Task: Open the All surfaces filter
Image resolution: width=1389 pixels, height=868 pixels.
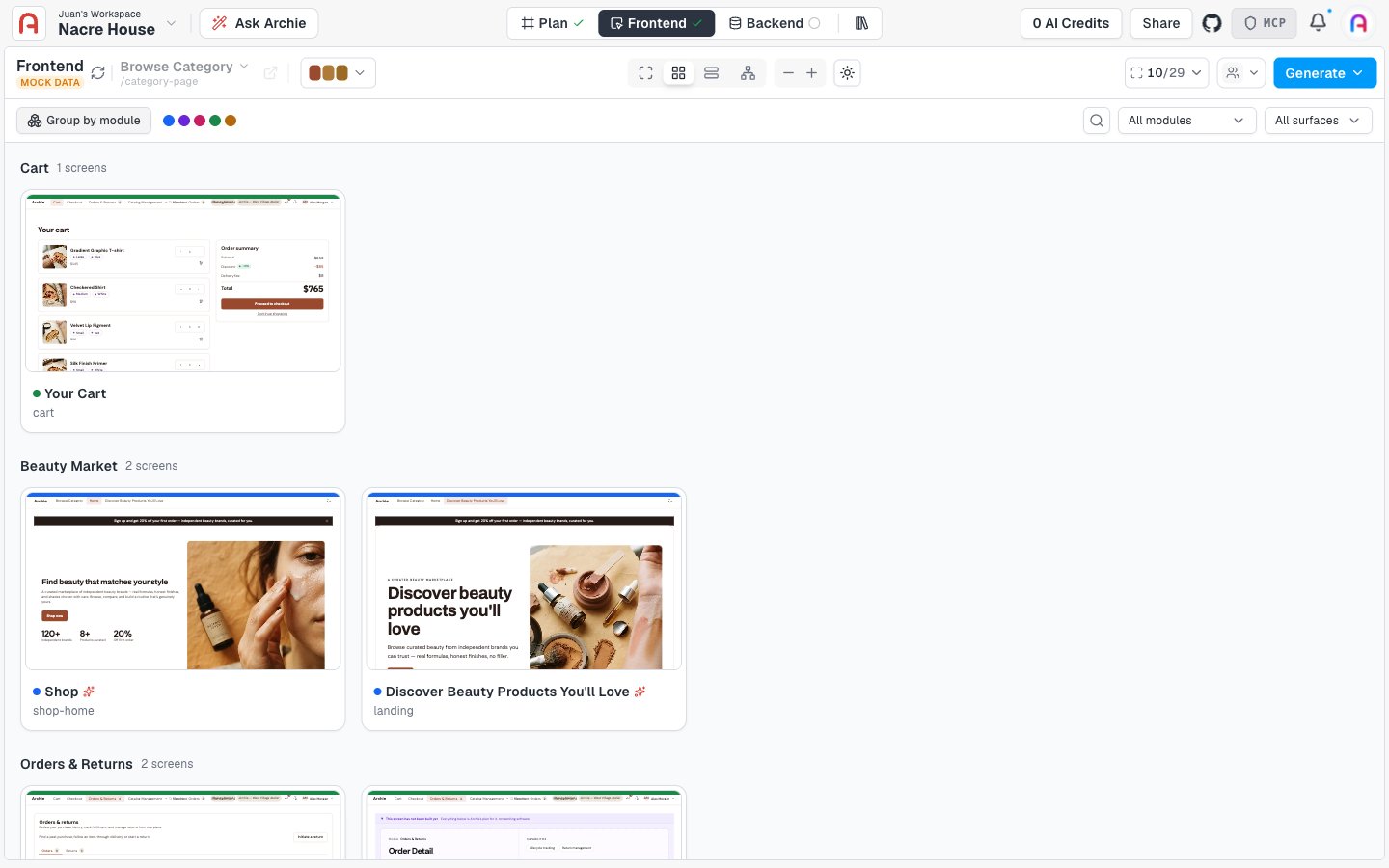Action: [1318, 121]
